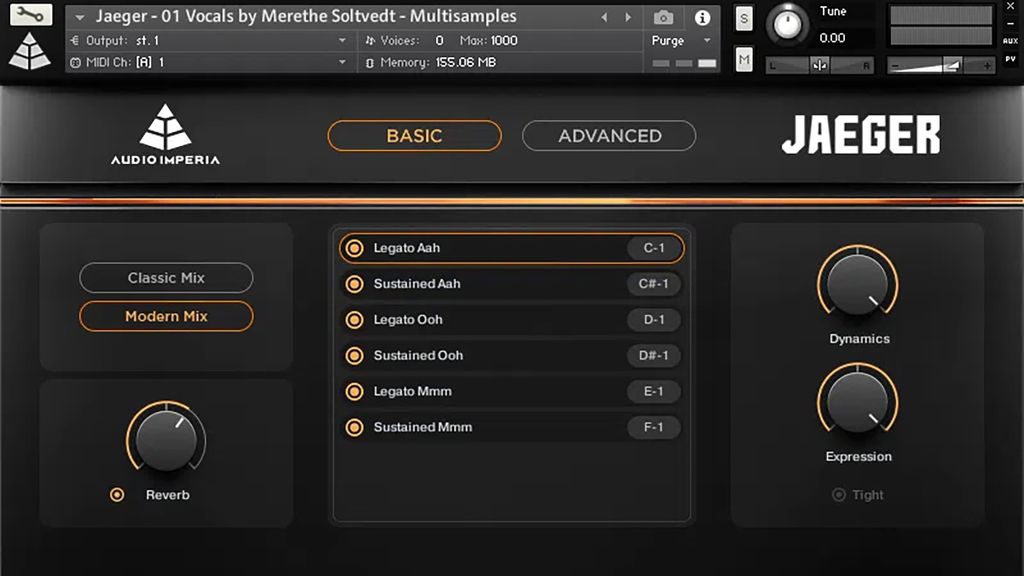Click the C#-1 keyswitch button
Image resolution: width=1024 pixels, height=576 pixels.
(654, 284)
